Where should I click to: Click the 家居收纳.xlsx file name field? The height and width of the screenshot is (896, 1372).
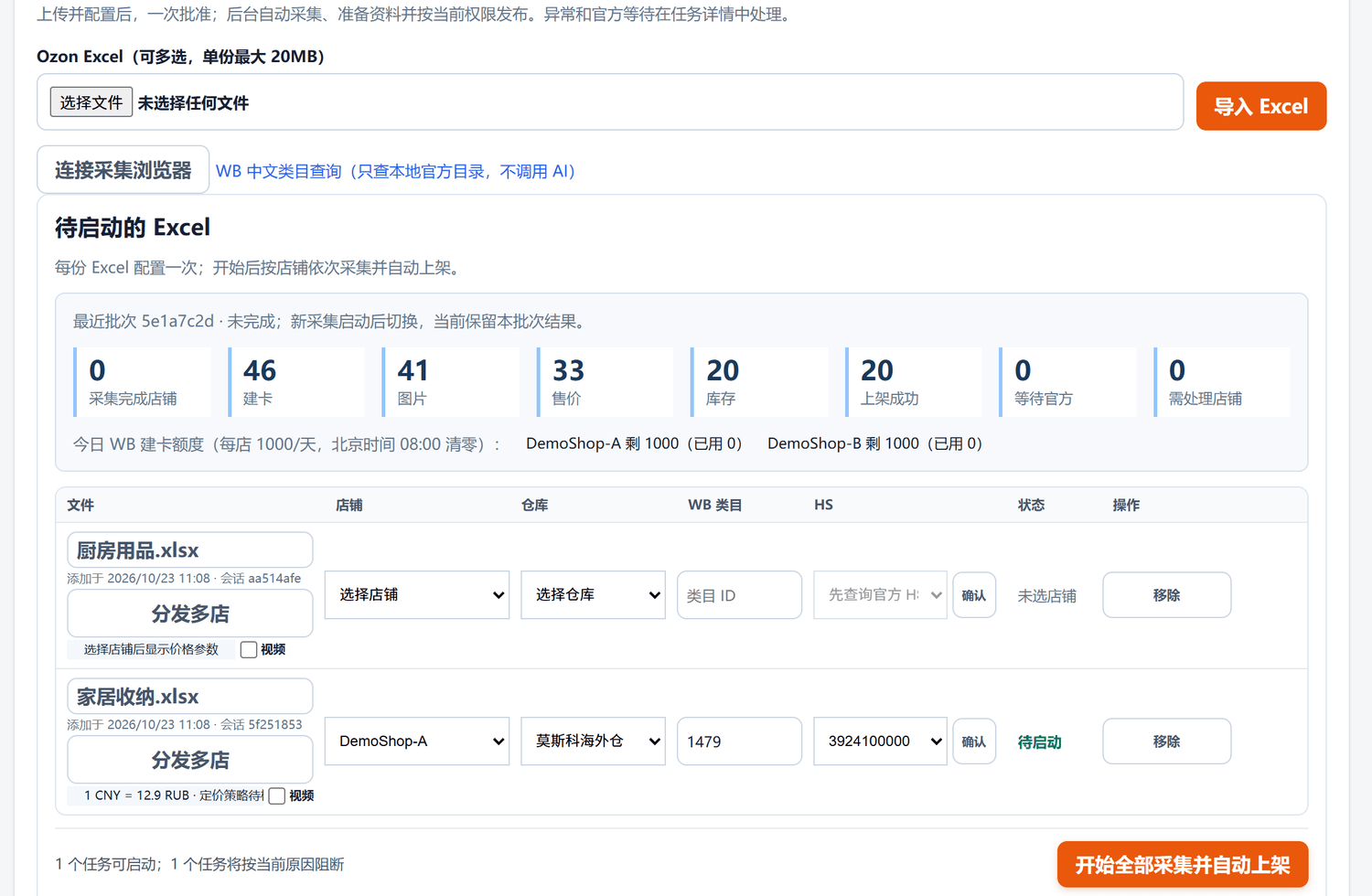point(190,697)
